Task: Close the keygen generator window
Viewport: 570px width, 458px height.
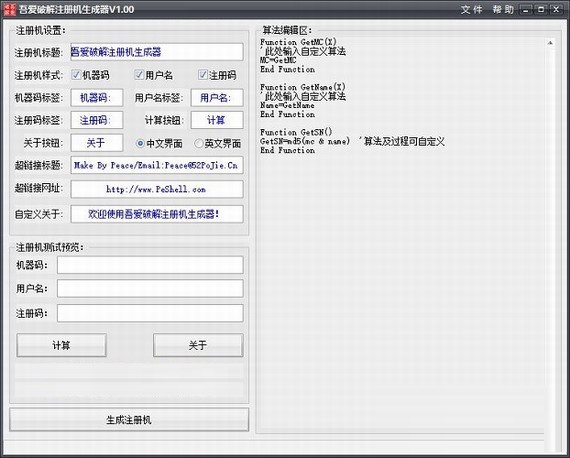Action: click(556, 10)
